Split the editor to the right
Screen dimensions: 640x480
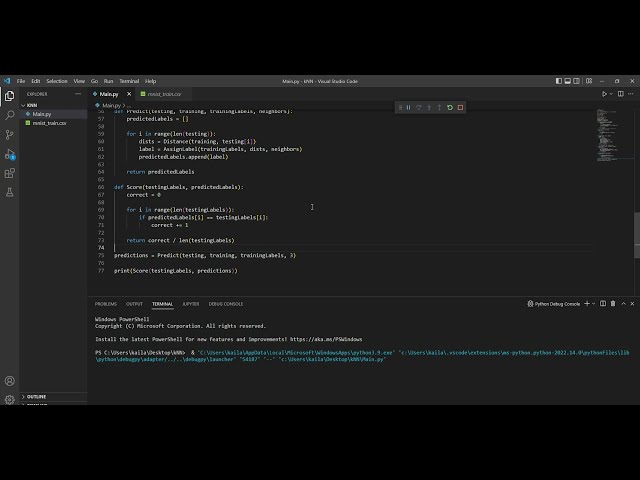[x=621, y=94]
